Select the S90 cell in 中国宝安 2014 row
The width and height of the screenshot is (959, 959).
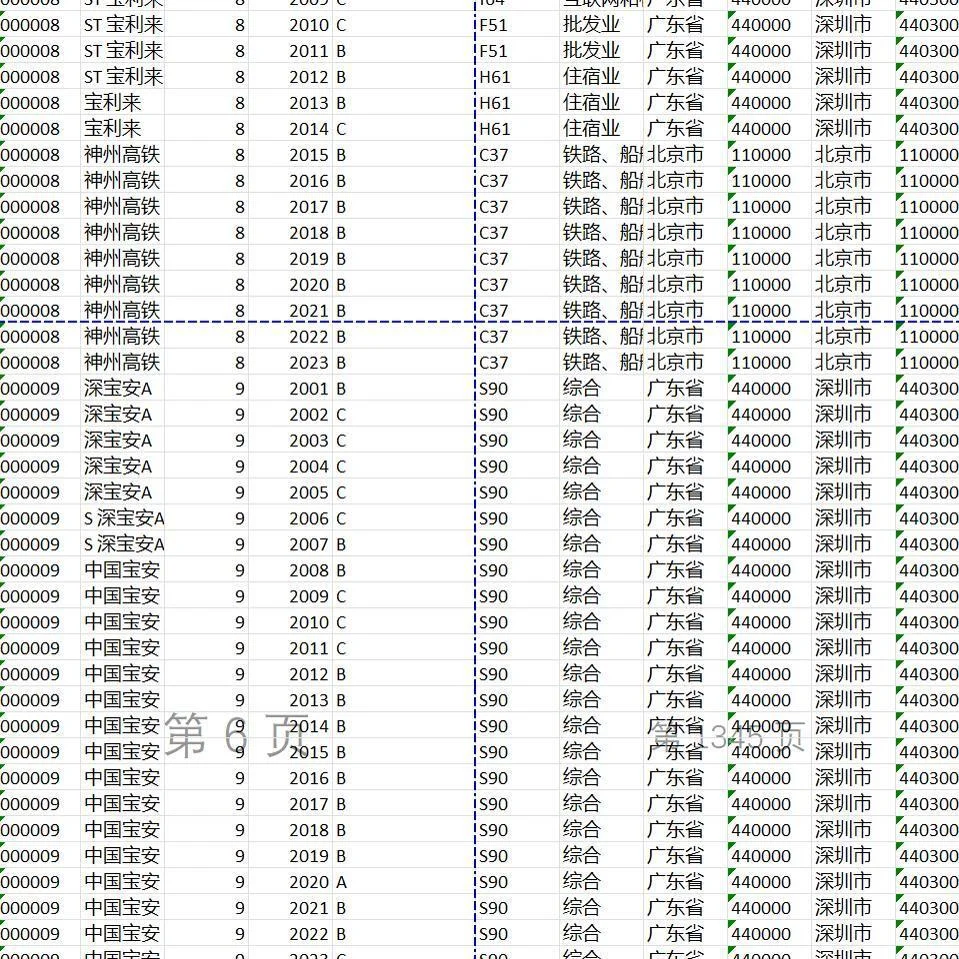coord(517,726)
